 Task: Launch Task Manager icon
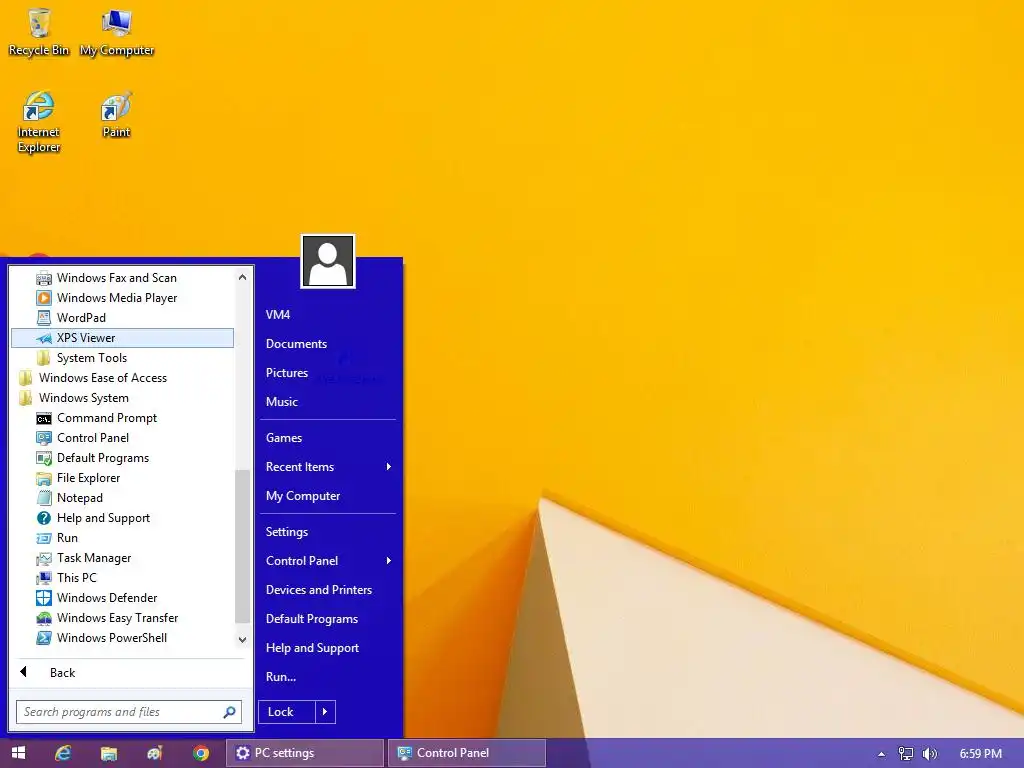pyautogui.click(x=44, y=558)
